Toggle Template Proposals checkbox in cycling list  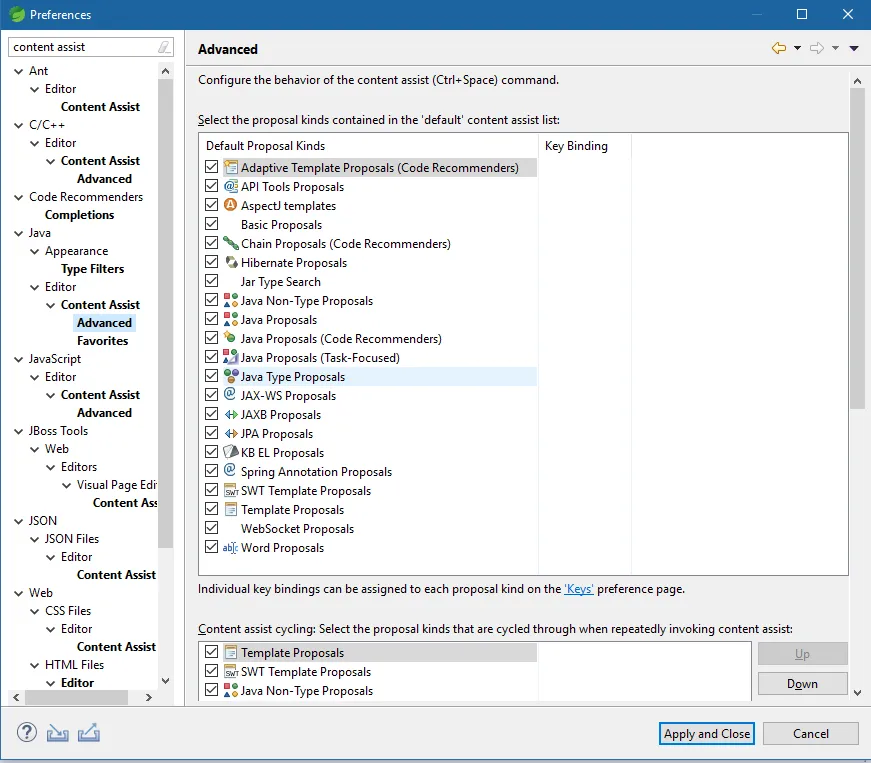211,651
